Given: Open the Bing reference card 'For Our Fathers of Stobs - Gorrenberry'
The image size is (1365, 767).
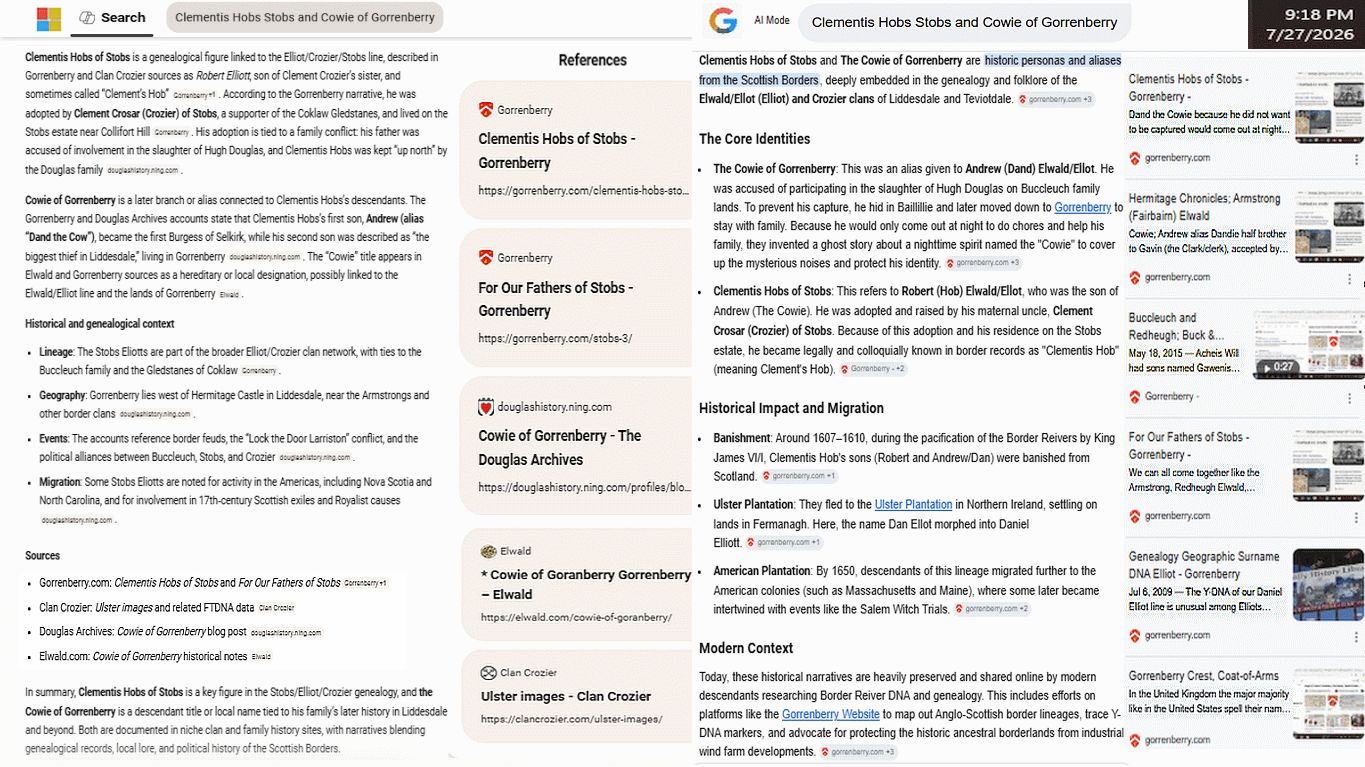Looking at the screenshot, I should pos(577,298).
